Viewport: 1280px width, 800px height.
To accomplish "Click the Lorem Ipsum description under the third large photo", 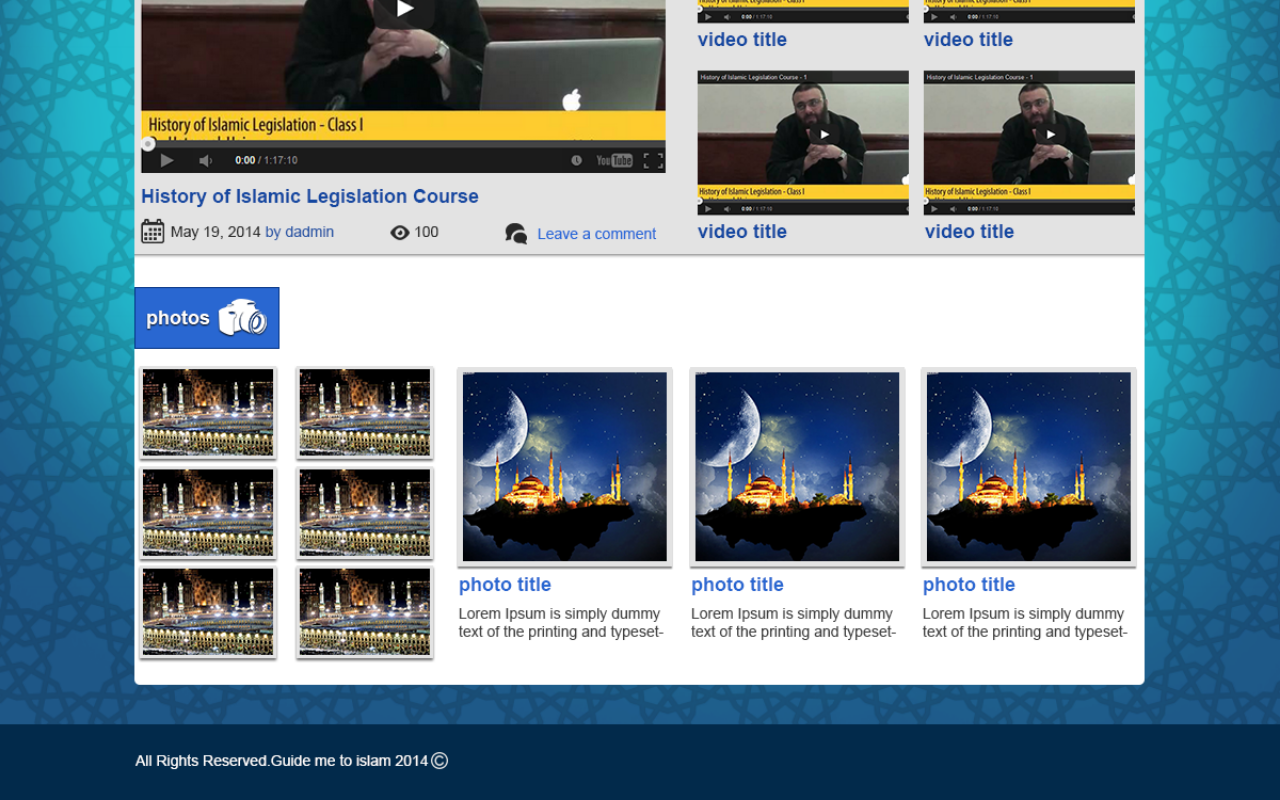I will coord(1025,623).
